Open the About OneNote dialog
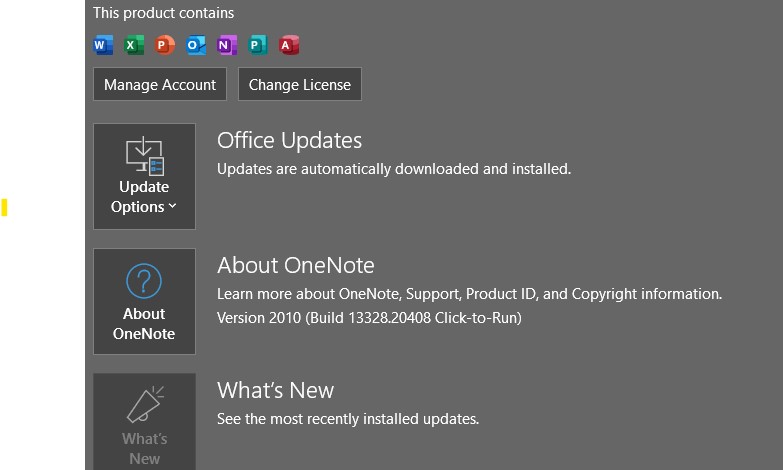The image size is (783, 470). [144, 301]
